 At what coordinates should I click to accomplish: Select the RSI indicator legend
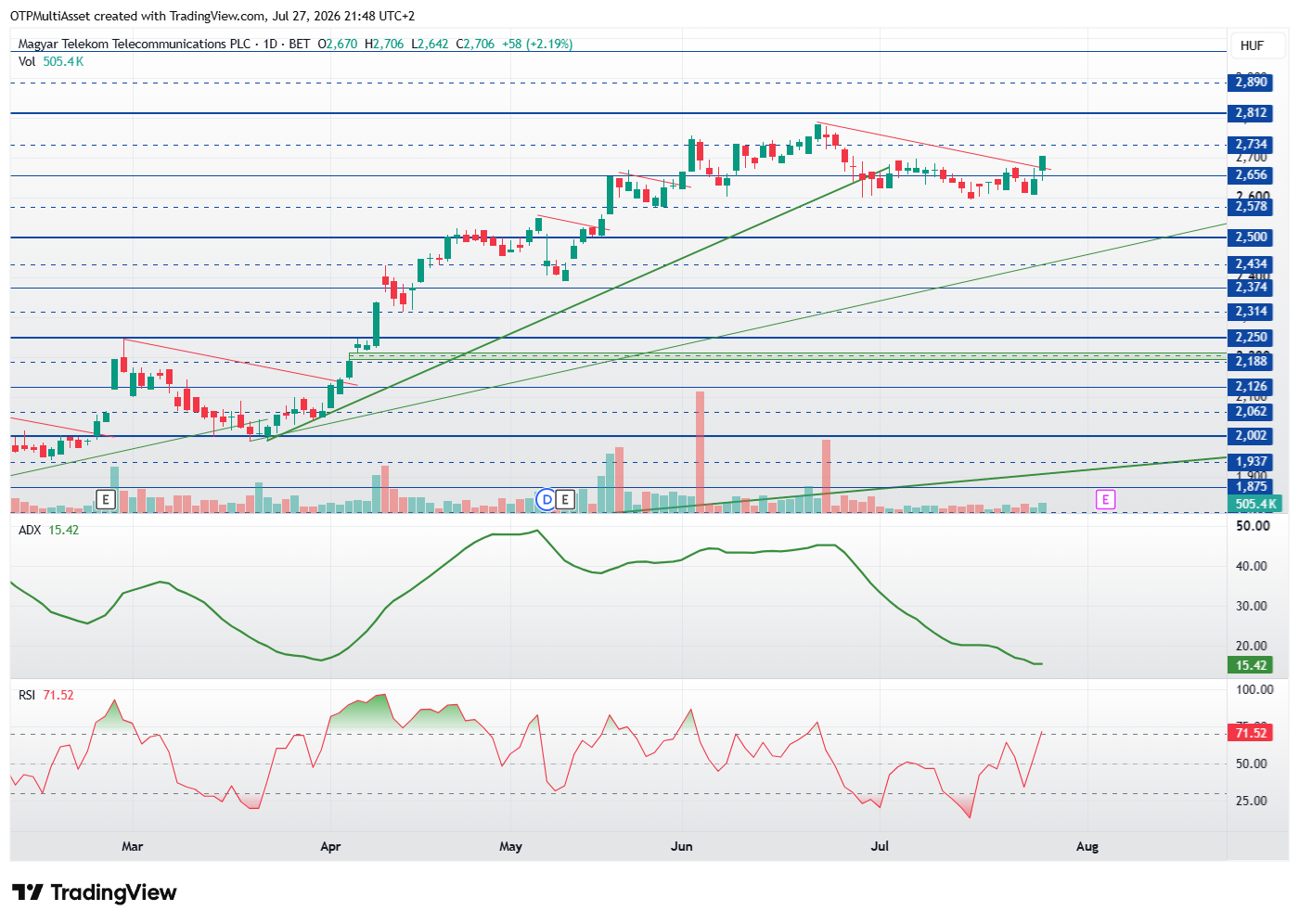click(x=45, y=695)
